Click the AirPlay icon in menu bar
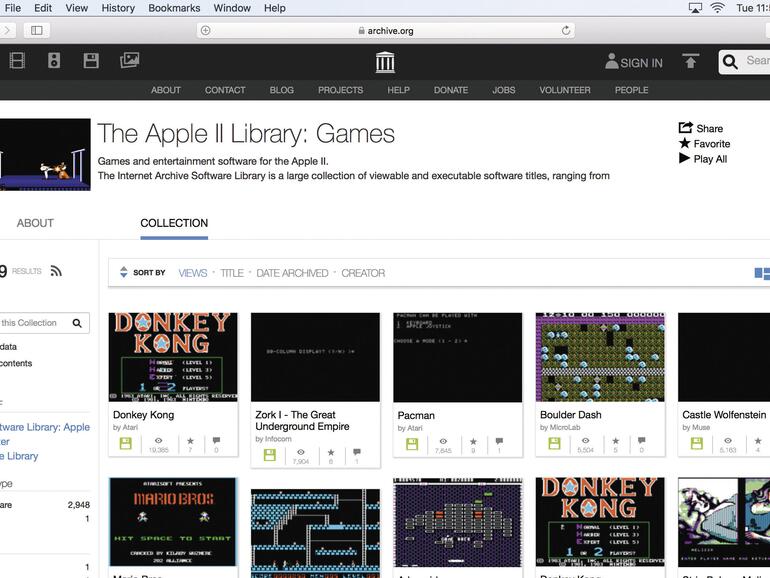 pos(695,8)
